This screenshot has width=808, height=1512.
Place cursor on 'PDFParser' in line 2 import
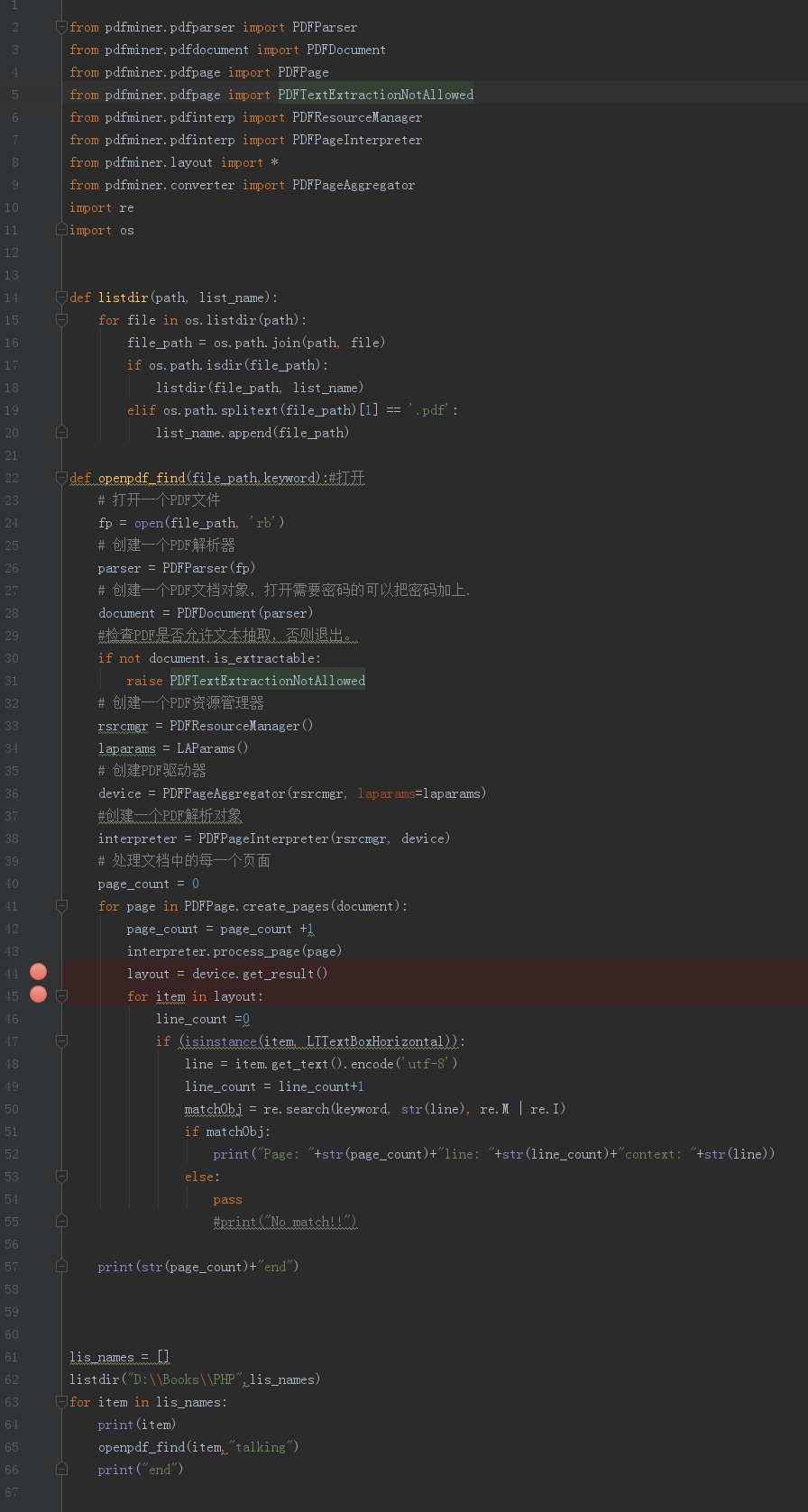pyautogui.click(x=325, y=27)
